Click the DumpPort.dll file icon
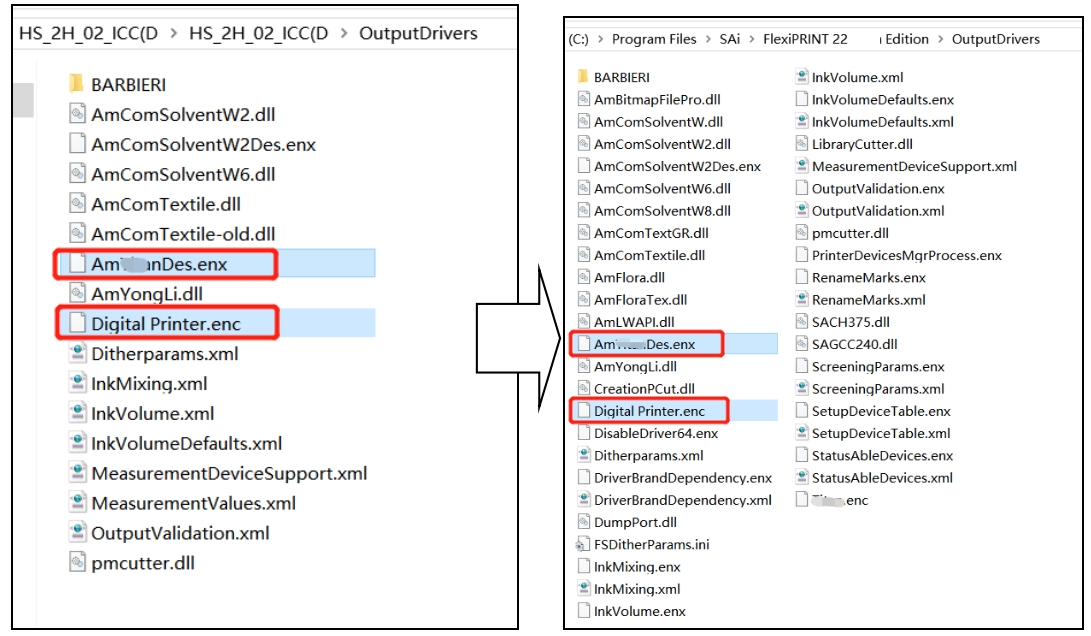 coord(584,522)
